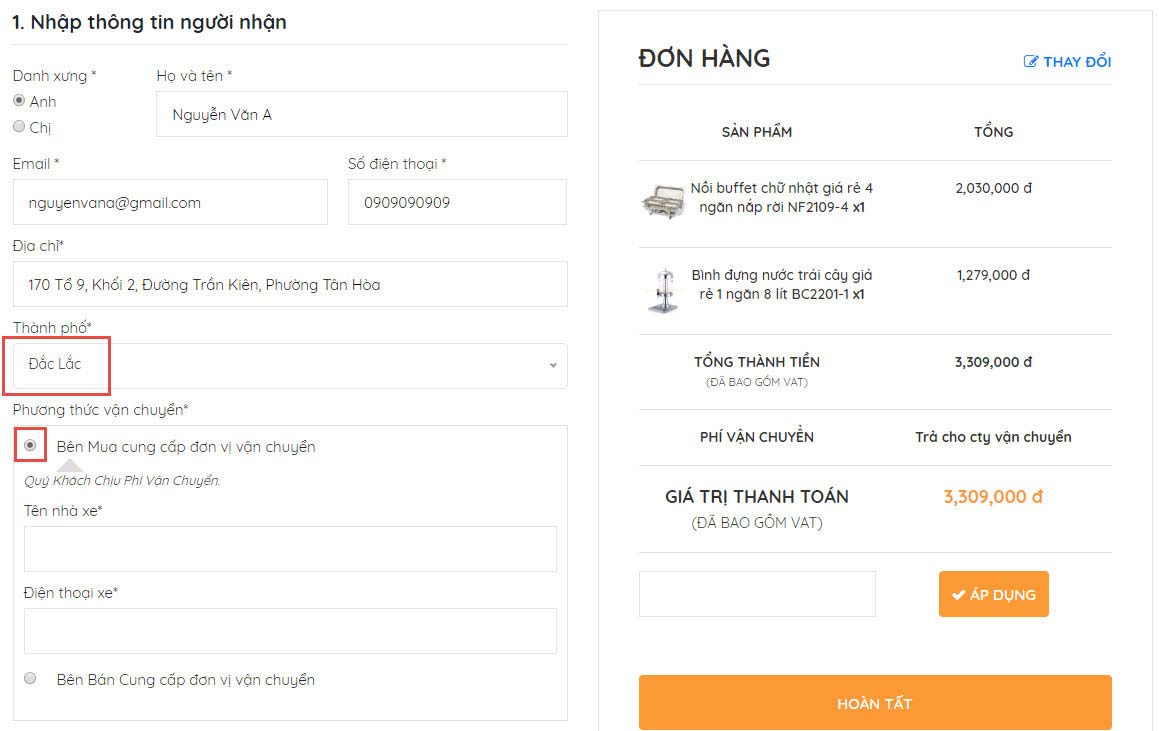Screen dimensions: 1159x731
Task: Focus the Email input field
Action: (x=170, y=203)
